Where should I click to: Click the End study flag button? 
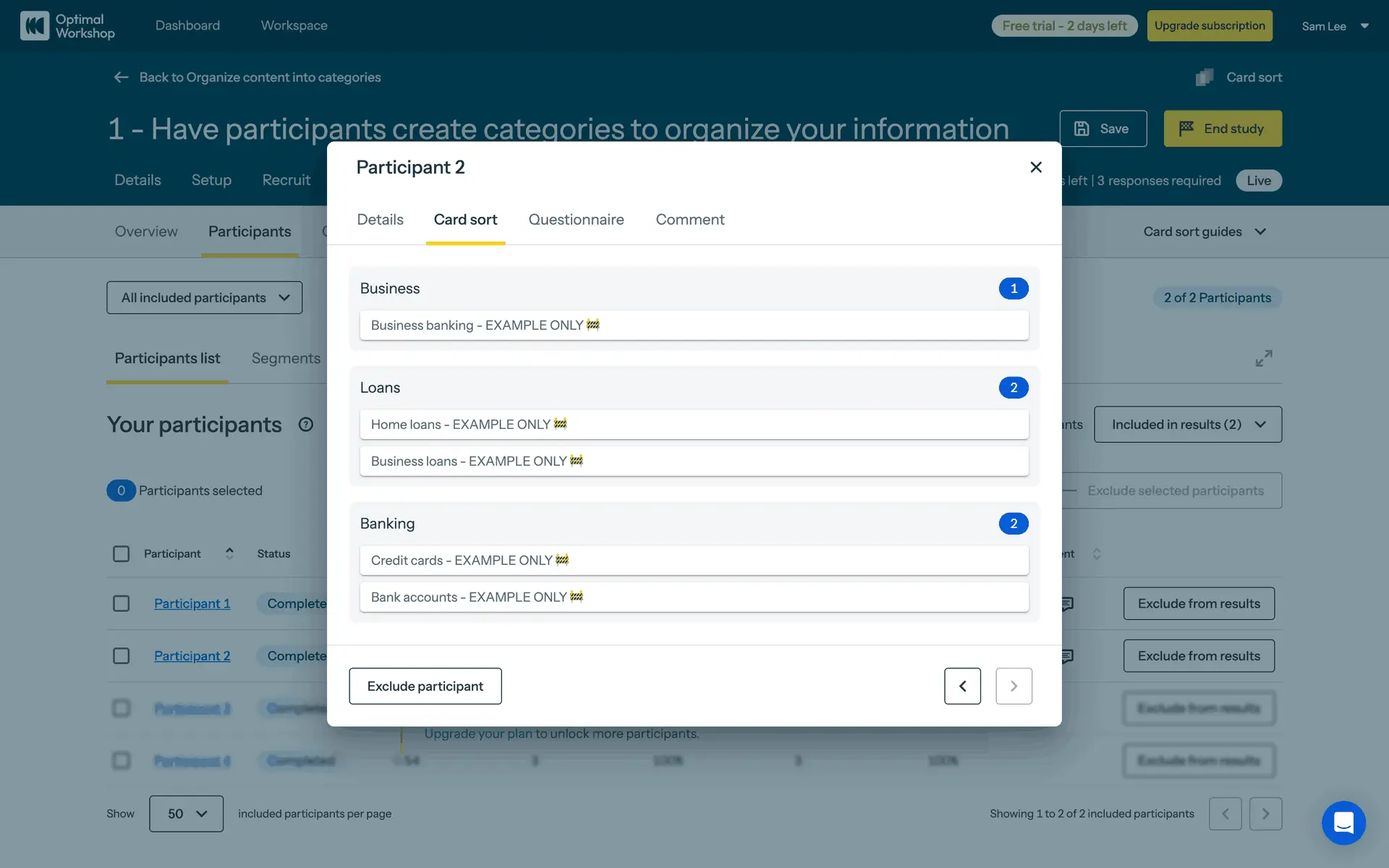(x=1222, y=129)
